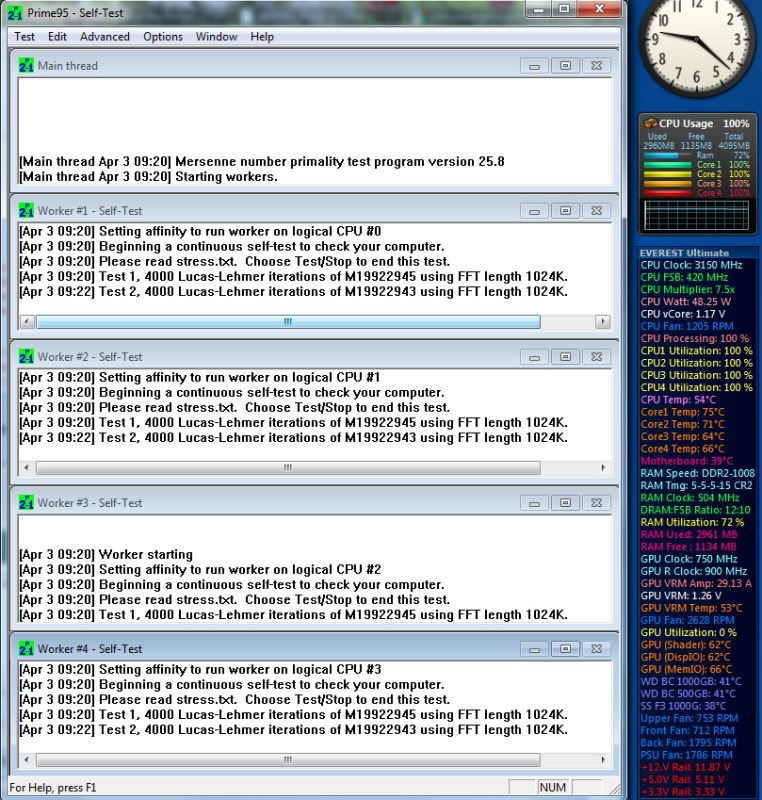Click right arrow of Worker #1 horizontal scrollbar
Screen dimensions: 762x800
coord(602,322)
